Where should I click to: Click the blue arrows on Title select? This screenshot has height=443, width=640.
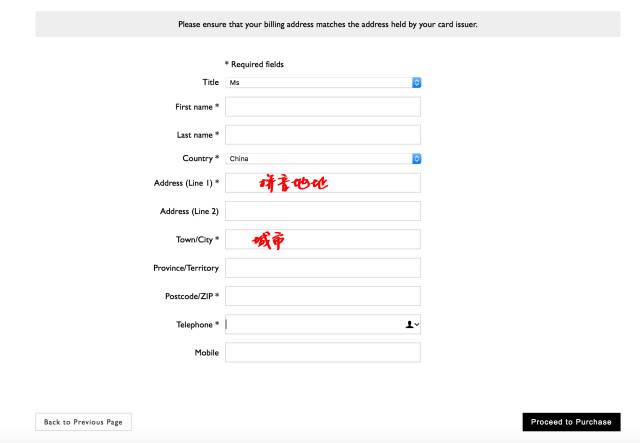click(x=417, y=82)
